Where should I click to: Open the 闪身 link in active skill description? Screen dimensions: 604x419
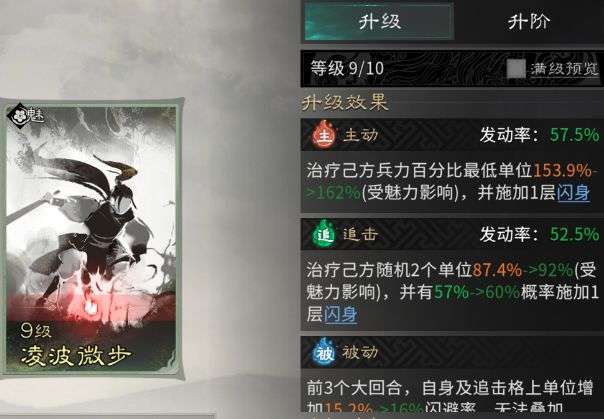click(573, 192)
